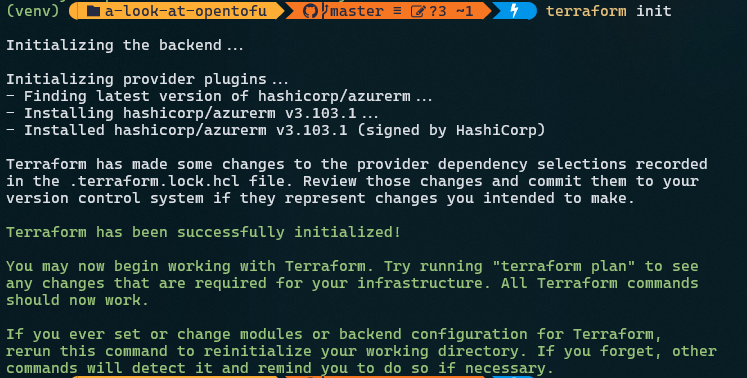Click the quoted terraform plan command
Screen dimensions: 747x378
564,266
